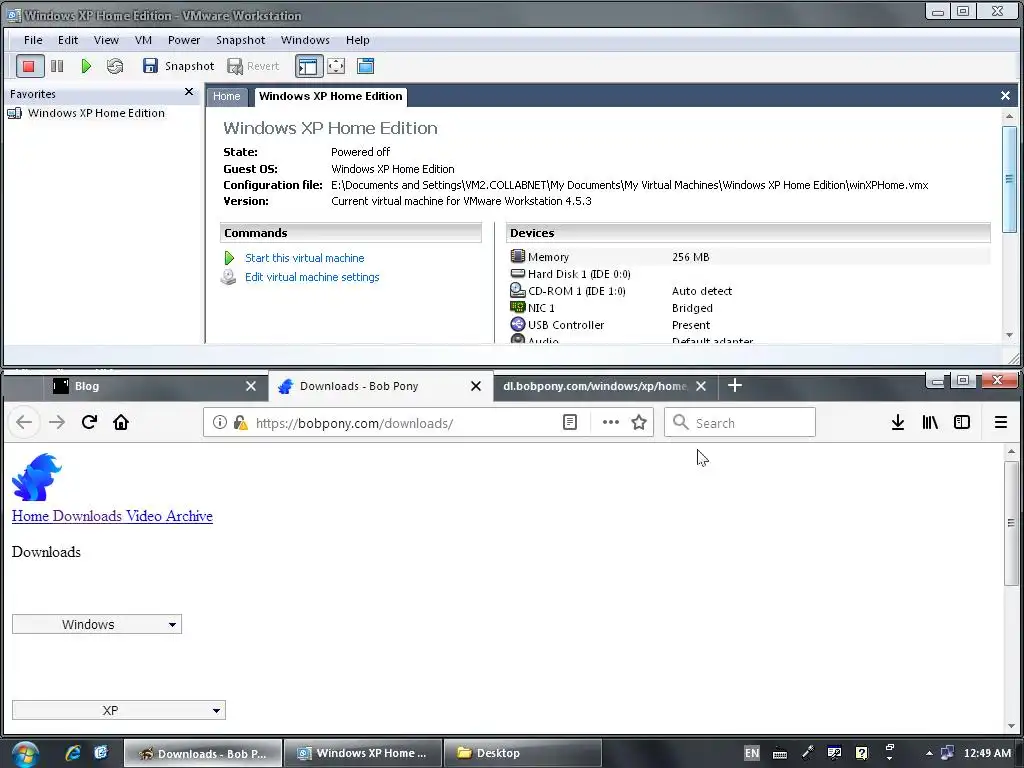Click the browser Back arrow

[x=24, y=422]
